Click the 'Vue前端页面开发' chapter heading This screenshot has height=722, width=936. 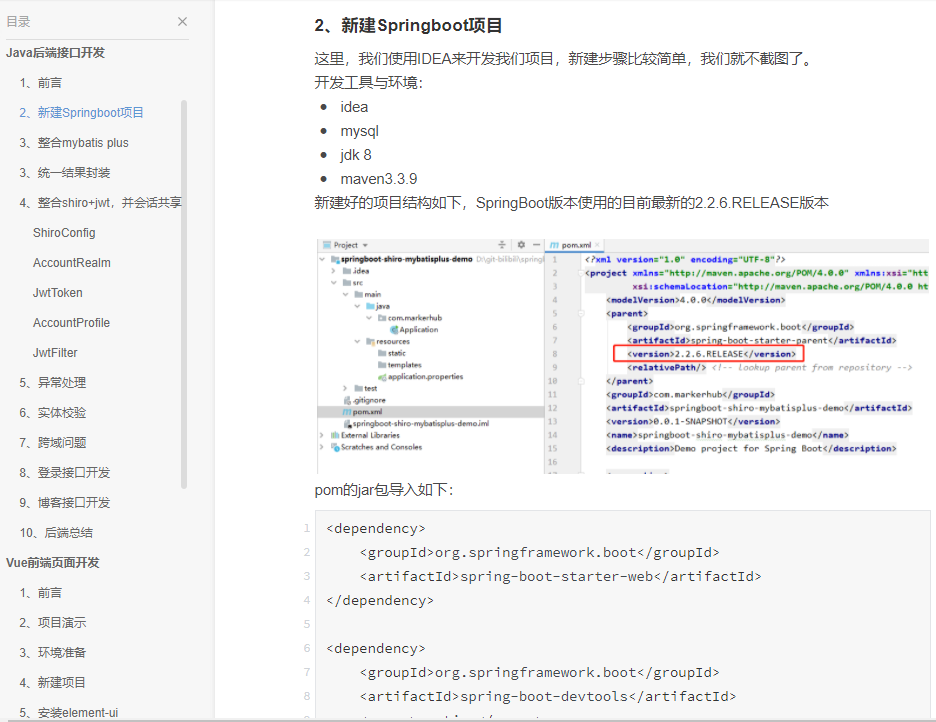coord(53,563)
